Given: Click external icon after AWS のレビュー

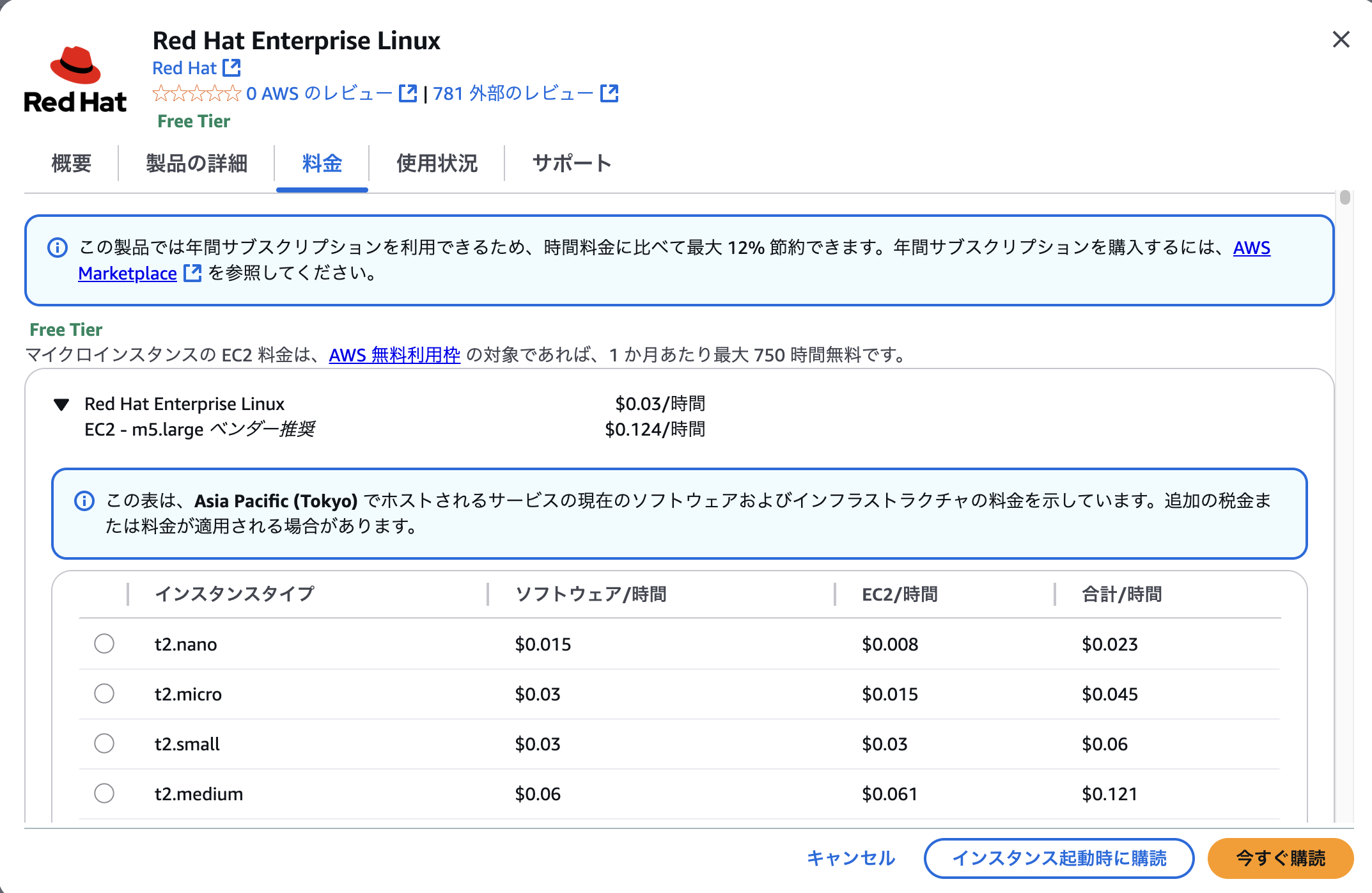Looking at the screenshot, I should point(408,93).
